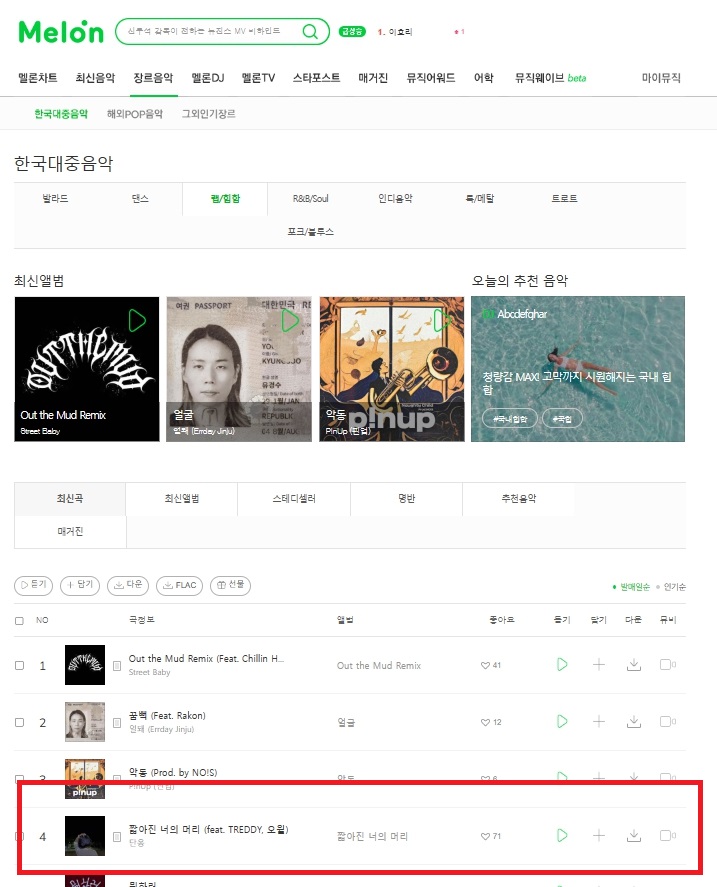
Task: Select the 스테디셀러 tab
Action: pos(294,498)
